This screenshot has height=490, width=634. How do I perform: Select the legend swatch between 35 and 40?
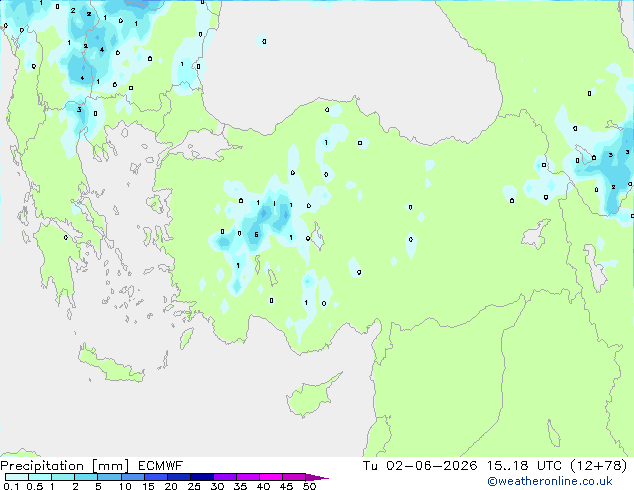[247, 477]
